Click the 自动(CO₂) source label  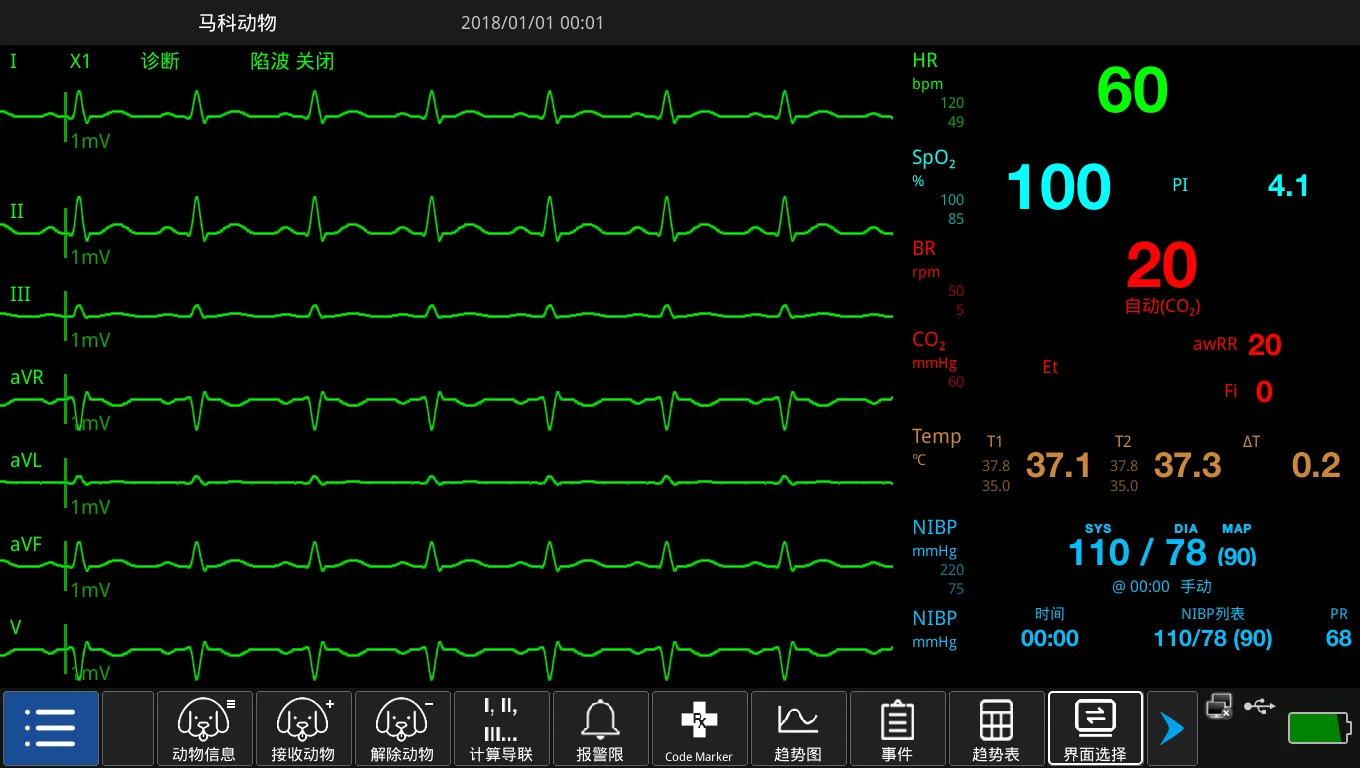(x=1162, y=306)
